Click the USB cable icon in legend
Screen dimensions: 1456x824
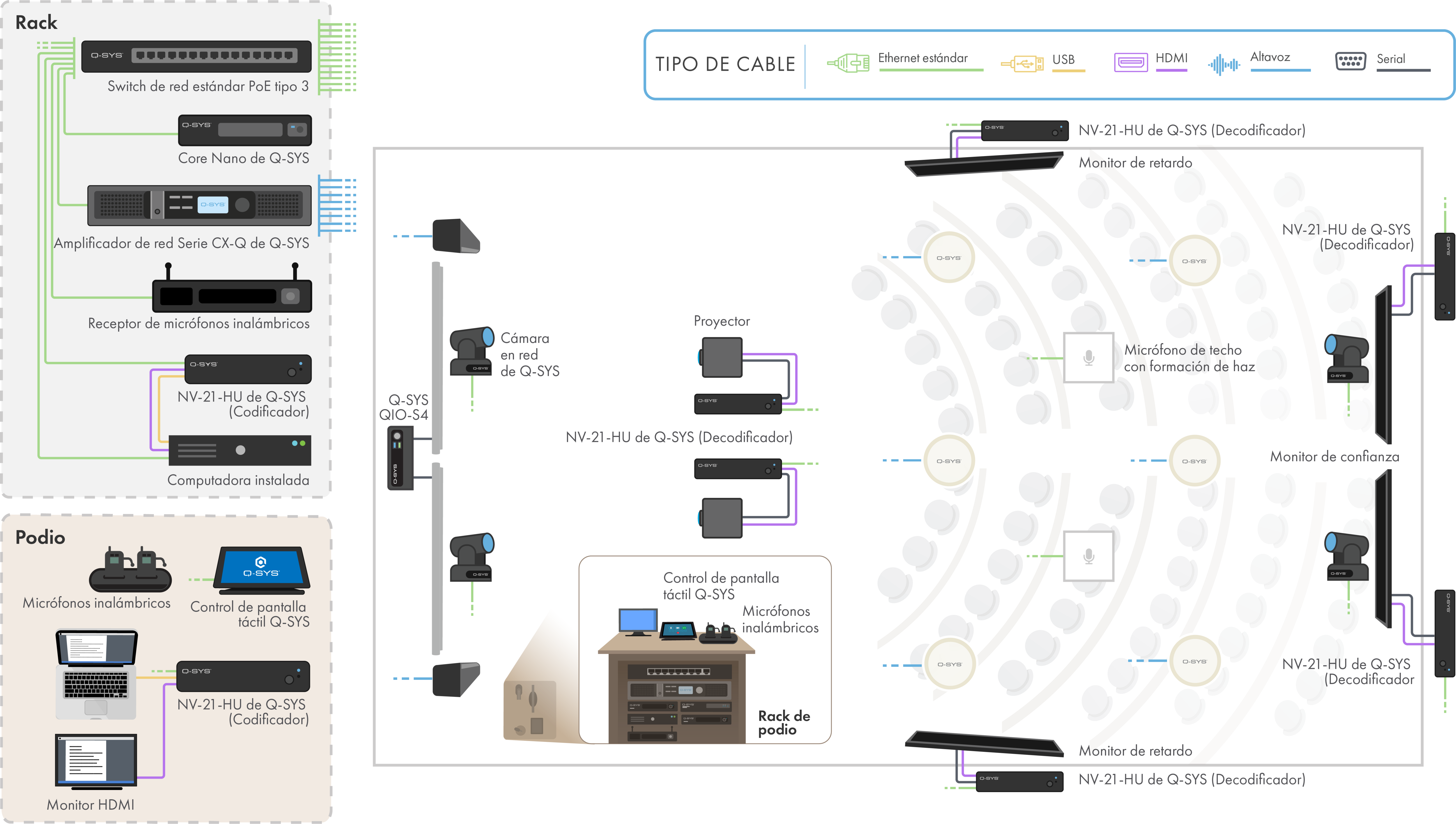tap(1022, 63)
